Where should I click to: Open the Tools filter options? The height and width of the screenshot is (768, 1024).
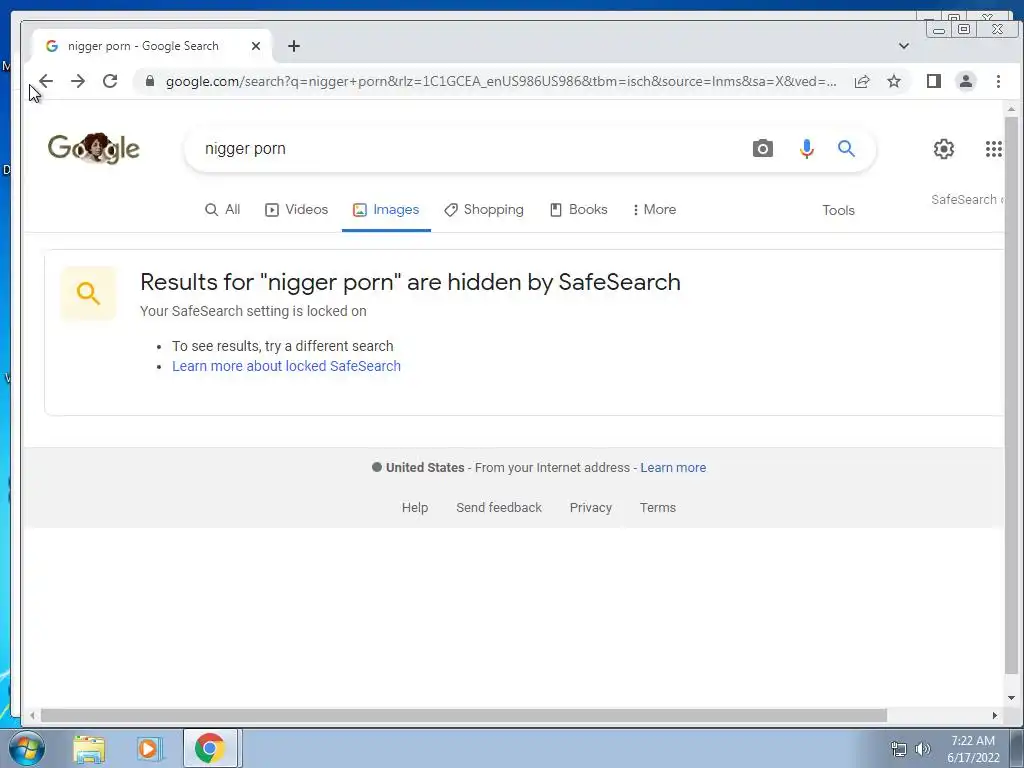(x=838, y=210)
